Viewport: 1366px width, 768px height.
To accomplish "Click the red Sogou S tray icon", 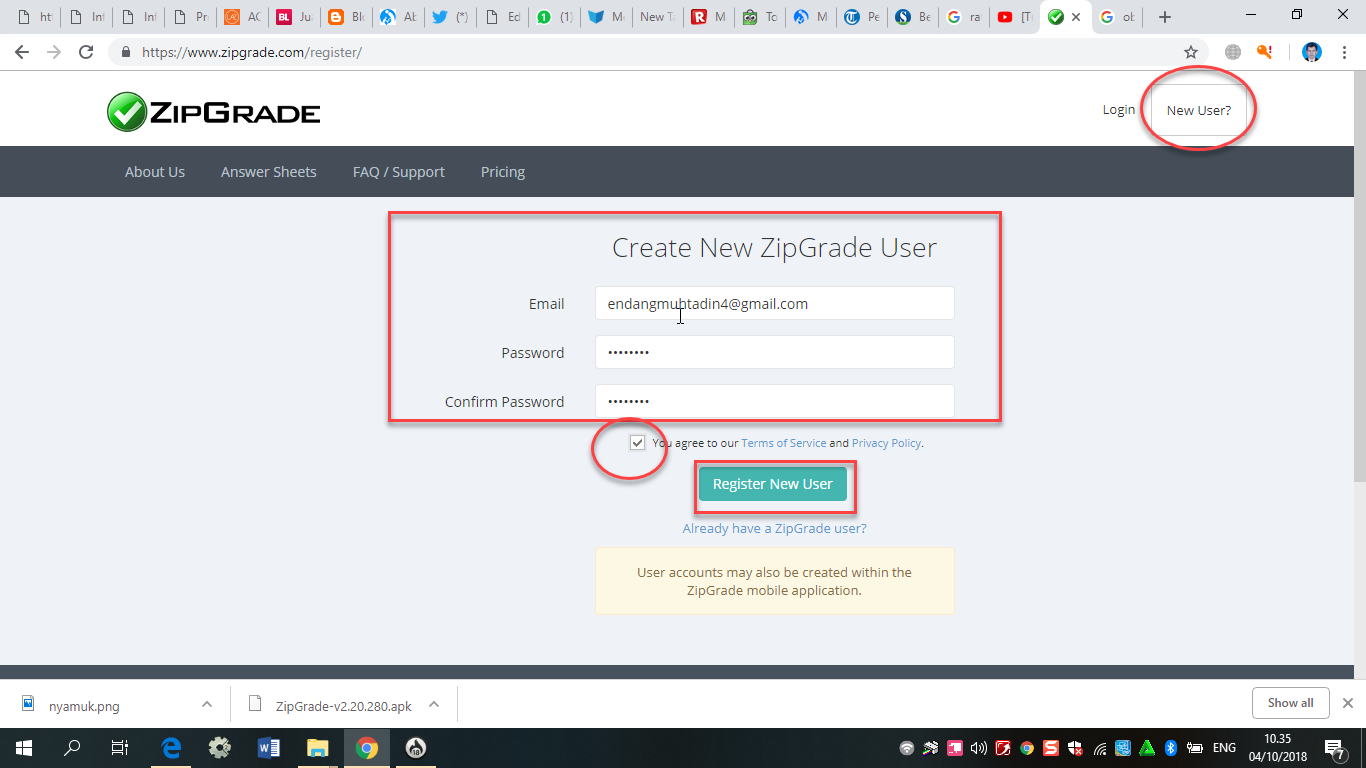I will 1051,748.
